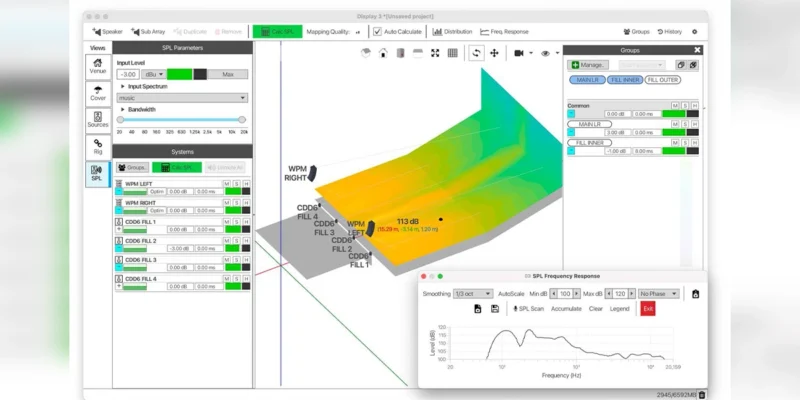Click the low-frequency bandwidth slider handle
Image resolution: width=800 pixels, height=400 pixels.
(x=120, y=120)
